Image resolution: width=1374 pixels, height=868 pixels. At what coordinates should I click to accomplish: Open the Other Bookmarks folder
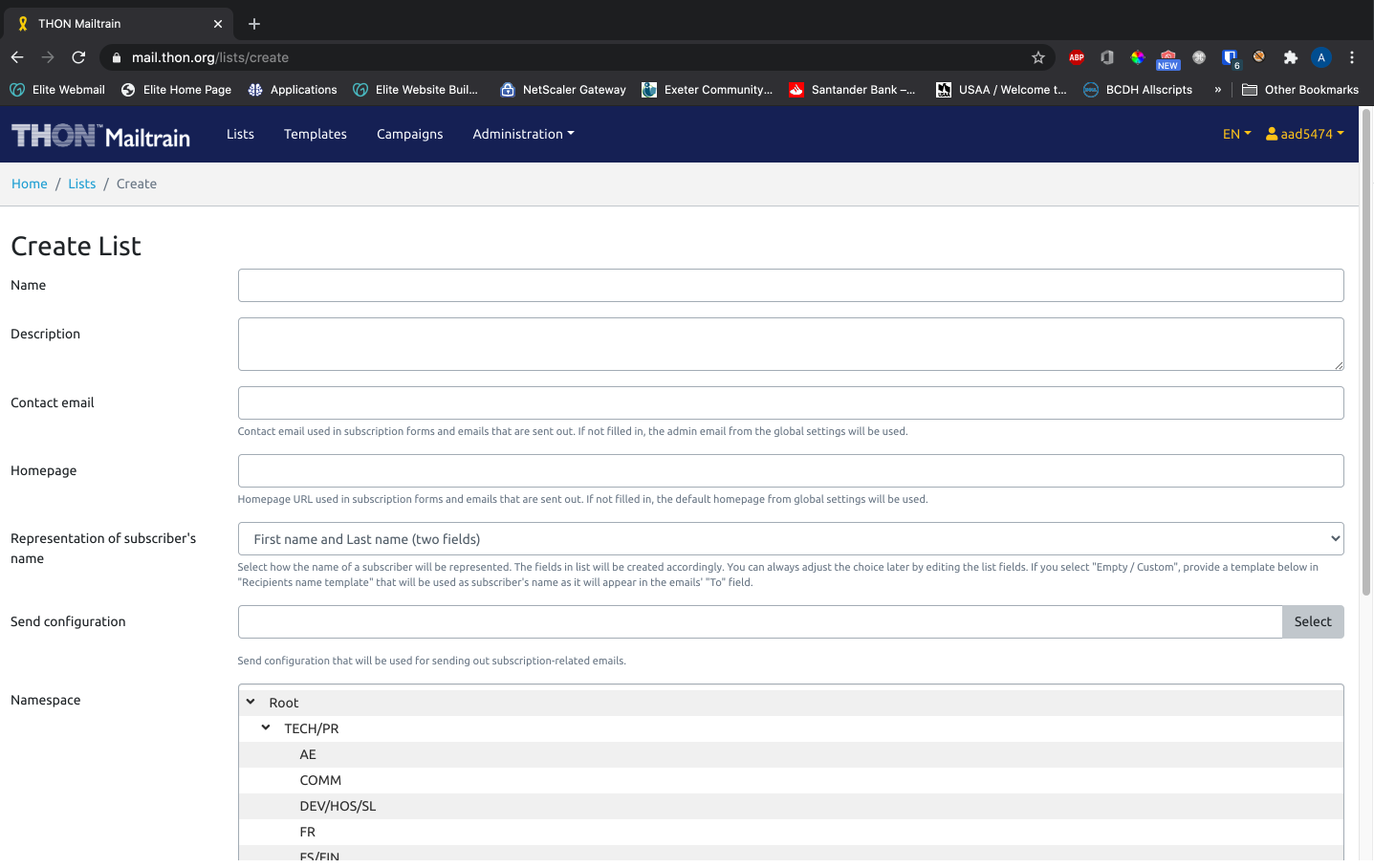click(x=1300, y=90)
